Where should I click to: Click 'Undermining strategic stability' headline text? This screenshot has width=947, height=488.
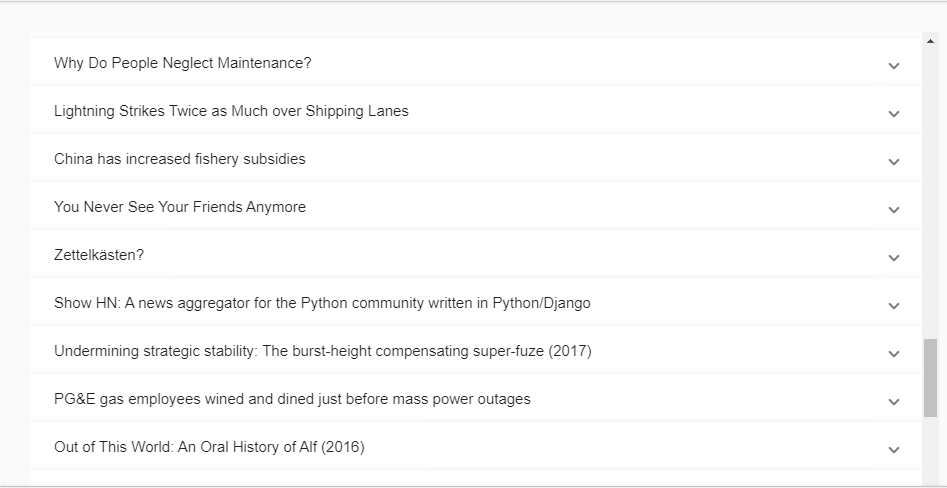point(323,351)
